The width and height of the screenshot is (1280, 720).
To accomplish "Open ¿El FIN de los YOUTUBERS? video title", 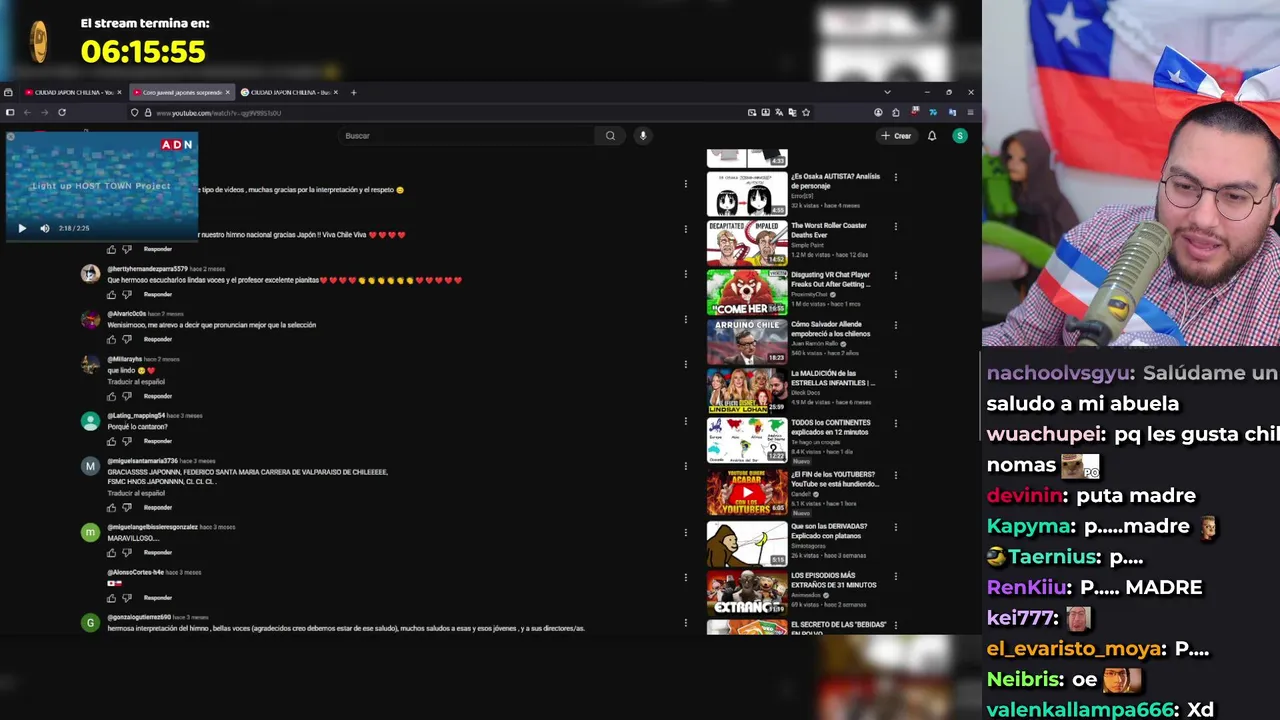I will pos(835,479).
